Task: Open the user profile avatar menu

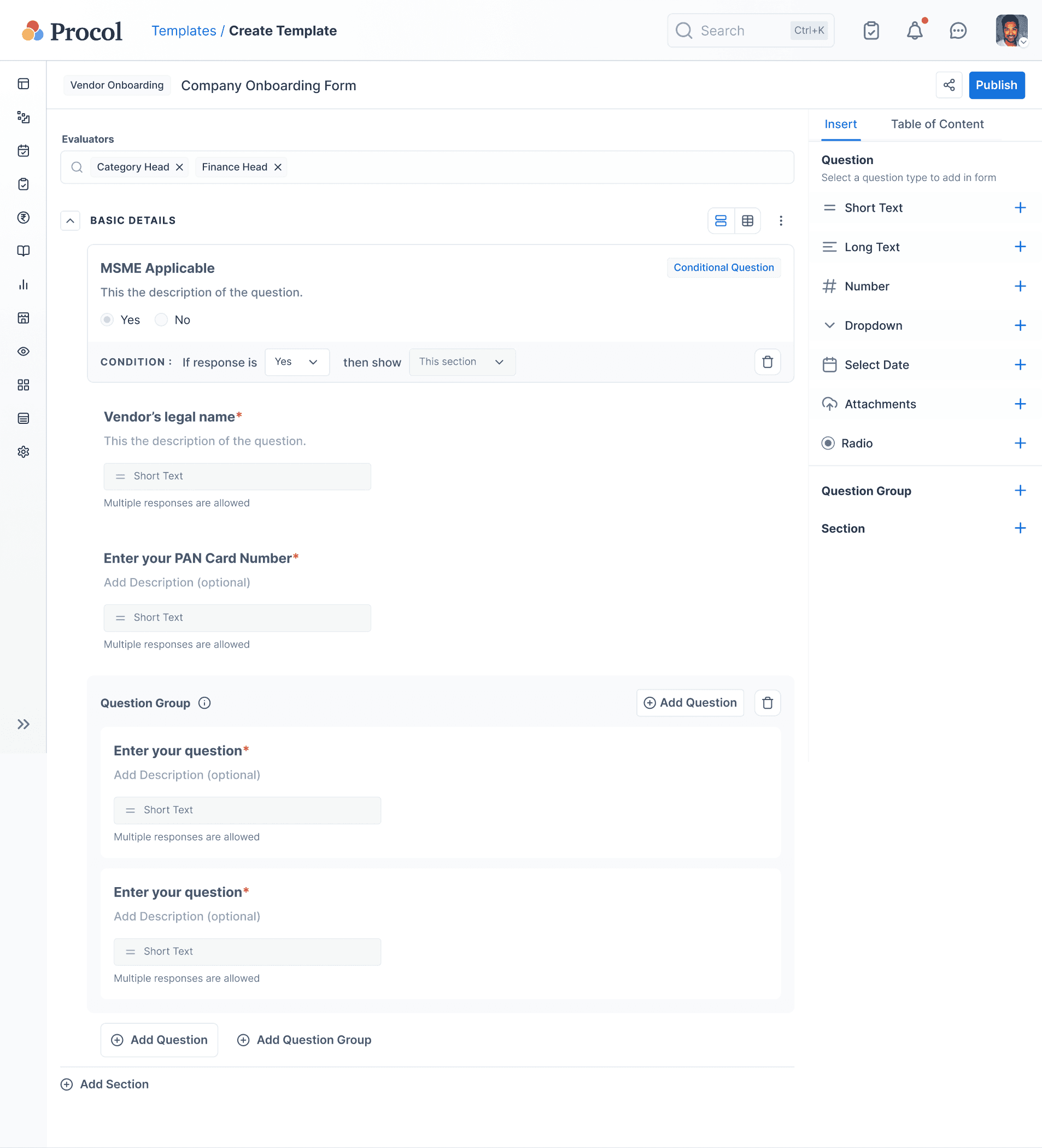Action: pyautogui.click(x=1011, y=31)
